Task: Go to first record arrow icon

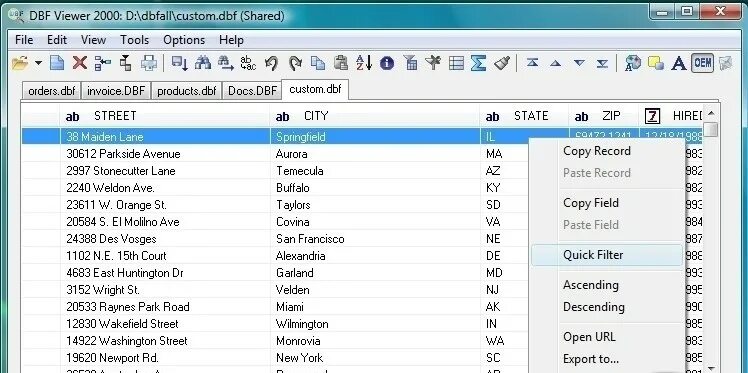Action: pyautogui.click(x=532, y=63)
